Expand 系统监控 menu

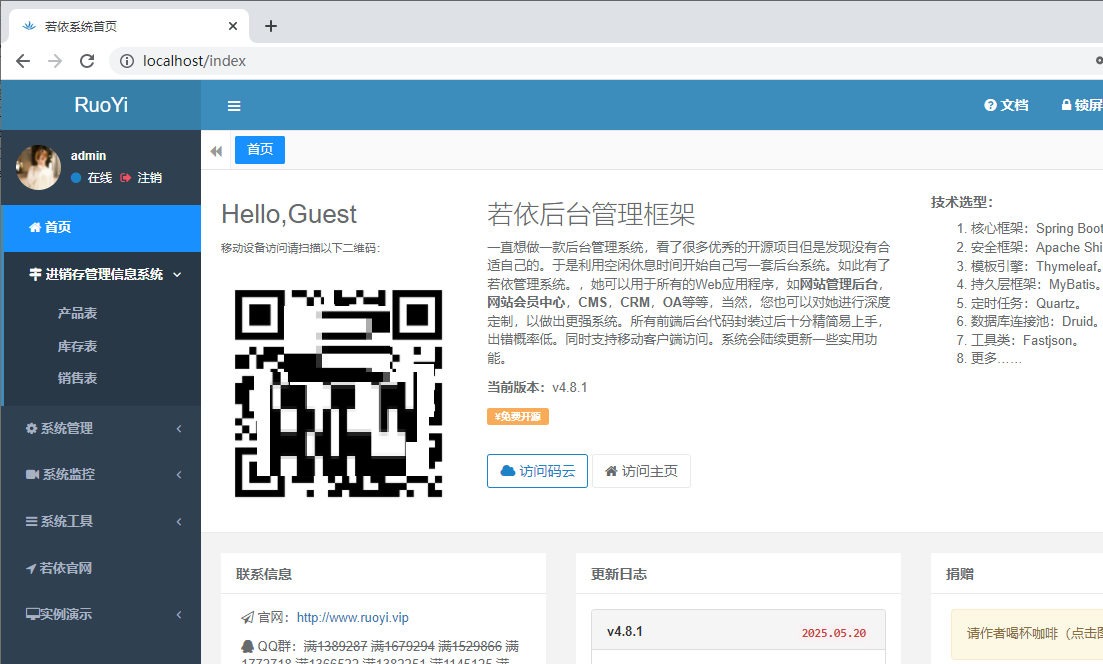[101, 475]
